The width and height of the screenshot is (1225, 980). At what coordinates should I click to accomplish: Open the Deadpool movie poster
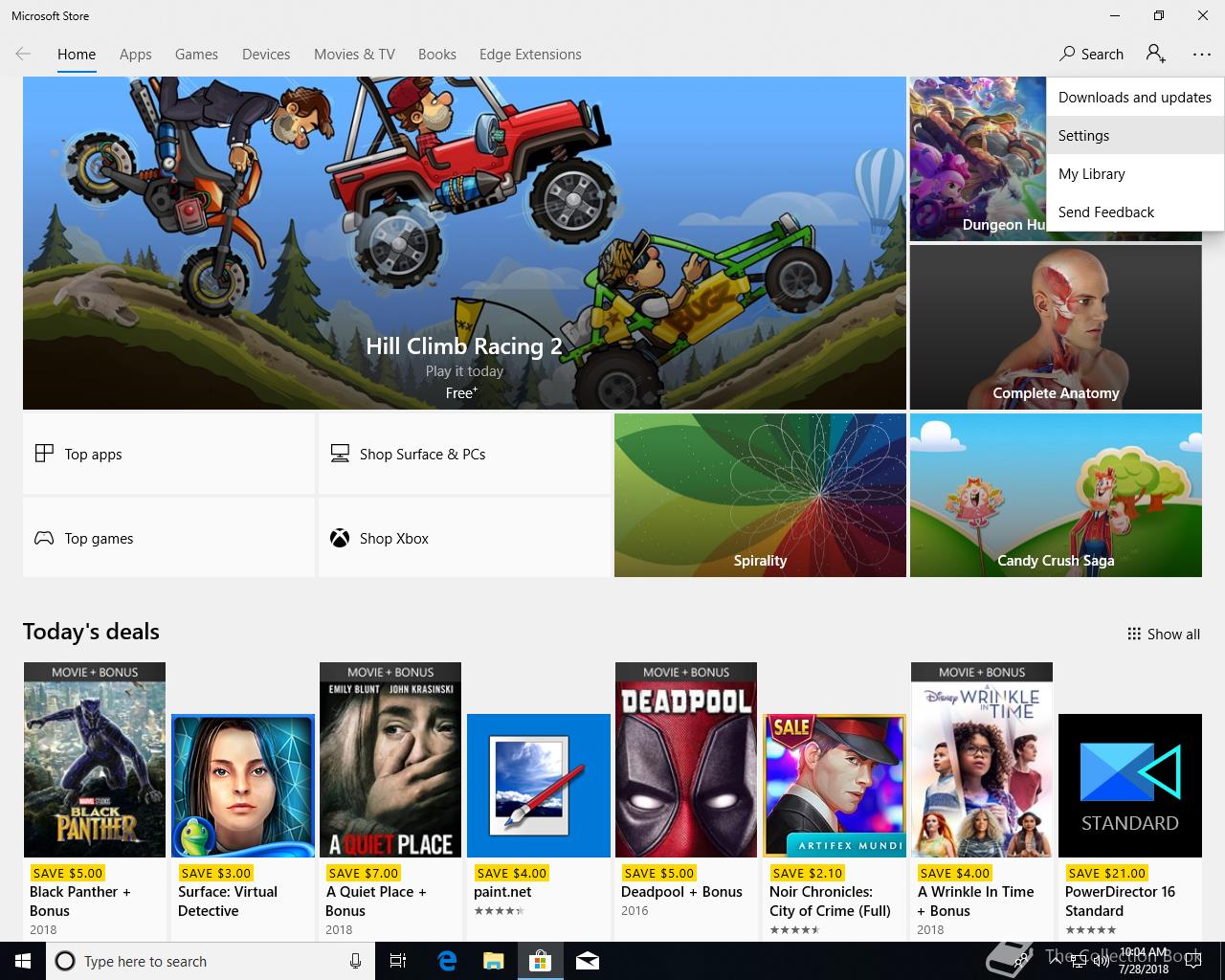[686, 760]
